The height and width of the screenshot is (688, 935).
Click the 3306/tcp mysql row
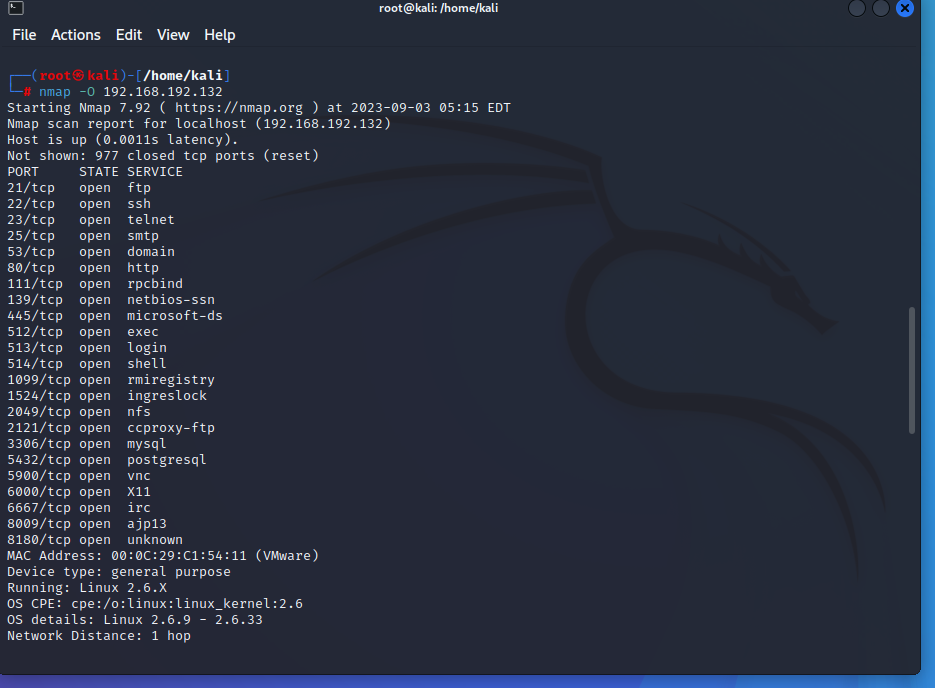click(87, 444)
